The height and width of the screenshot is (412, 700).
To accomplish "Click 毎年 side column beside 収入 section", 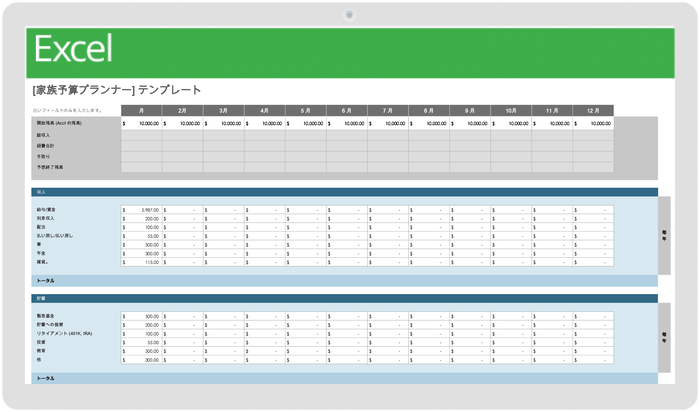I will click(664, 236).
